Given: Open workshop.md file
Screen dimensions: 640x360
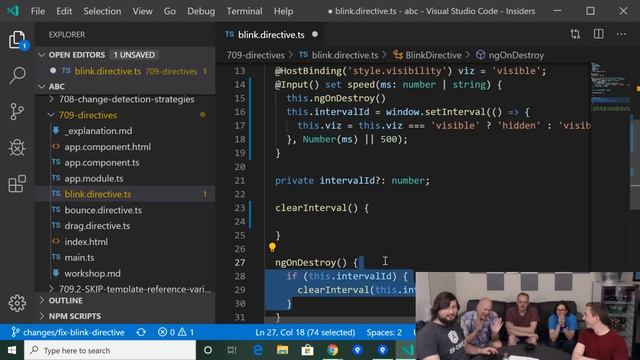Looking at the screenshot, I should pos(92,273).
